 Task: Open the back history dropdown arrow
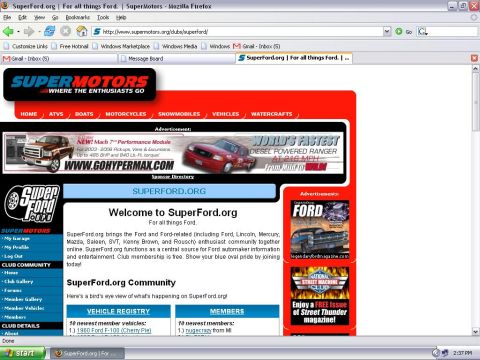pos(18,32)
